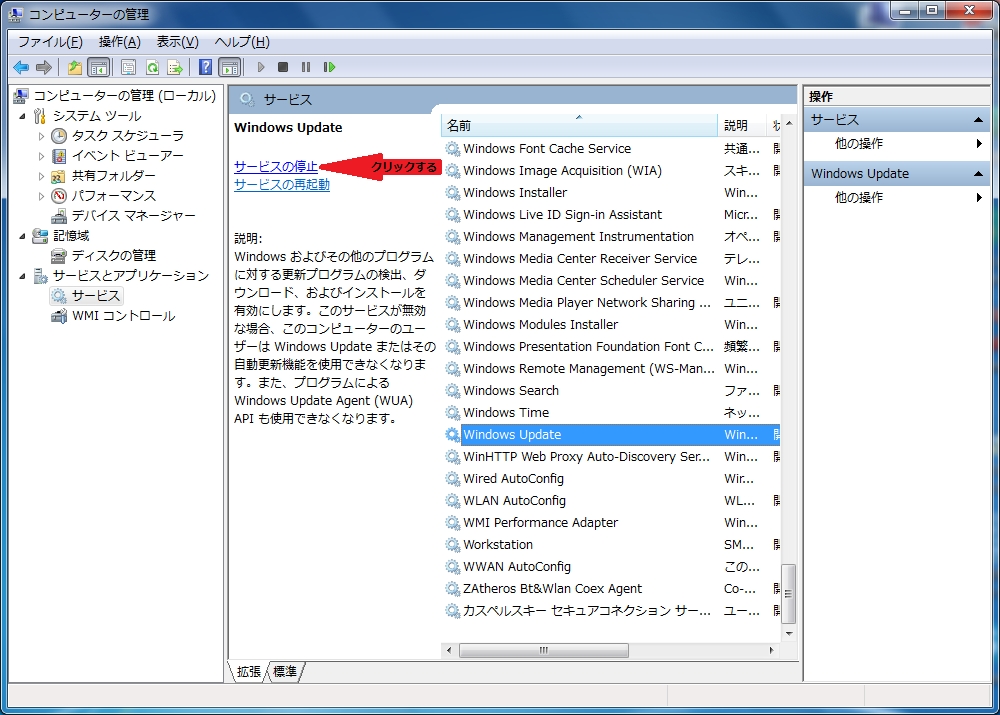This screenshot has width=1000, height=715.
Task: Select the Windows Search service row
Action: 612,390
